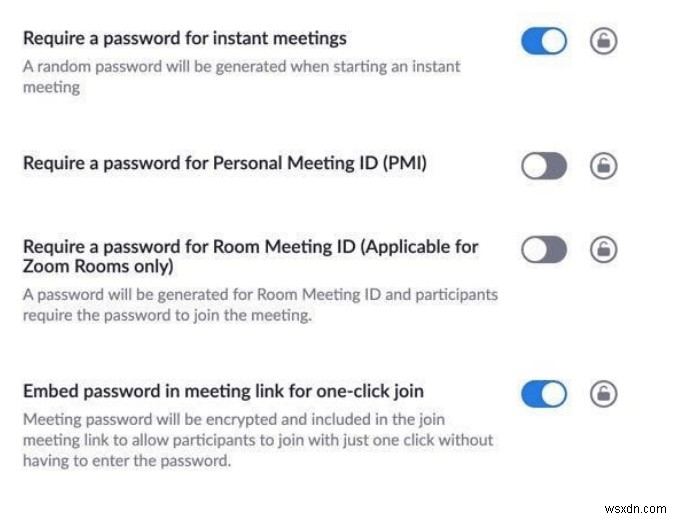Click the 'Zoom Rooms only)' heading line

(x=99, y=267)
